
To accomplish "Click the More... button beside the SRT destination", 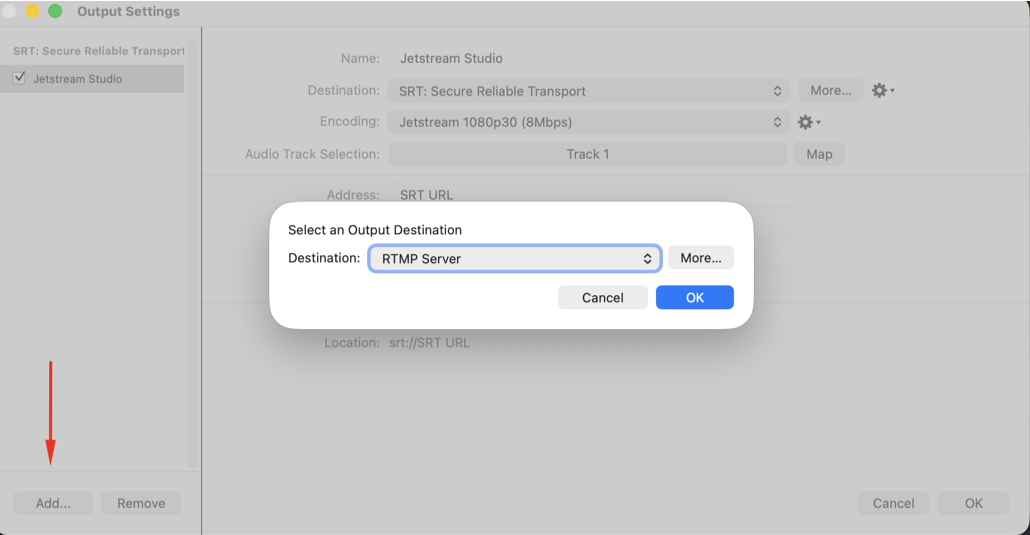I will [x=830, y=90].
